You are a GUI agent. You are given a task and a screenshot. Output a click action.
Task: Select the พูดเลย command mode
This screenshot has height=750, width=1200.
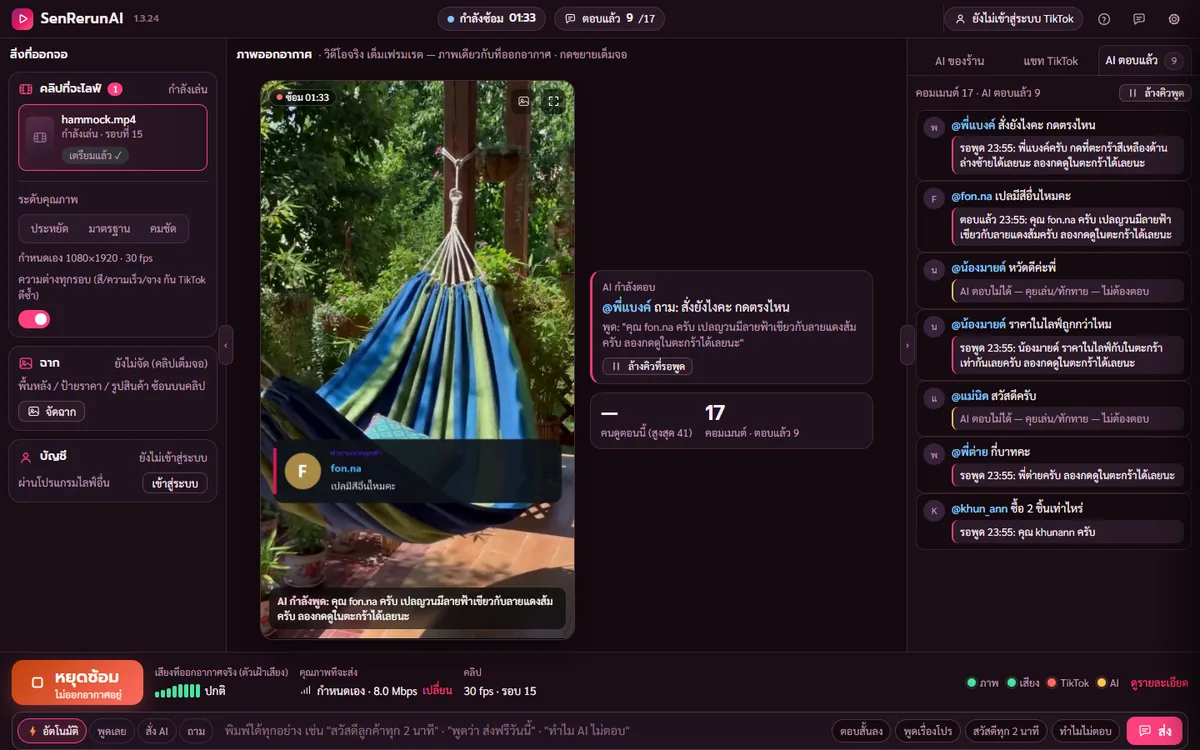click(x=111, y=731)
